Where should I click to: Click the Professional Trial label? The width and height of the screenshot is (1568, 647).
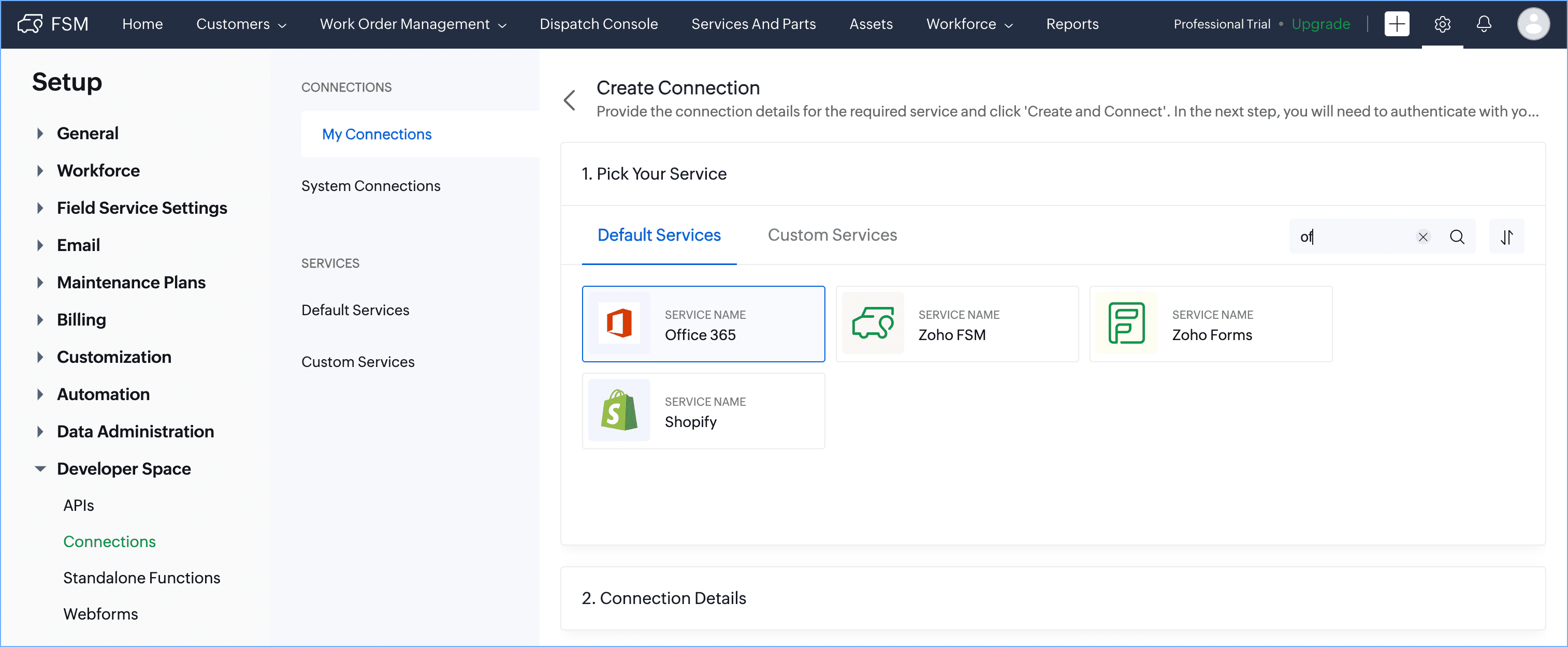coord(1222,24)
